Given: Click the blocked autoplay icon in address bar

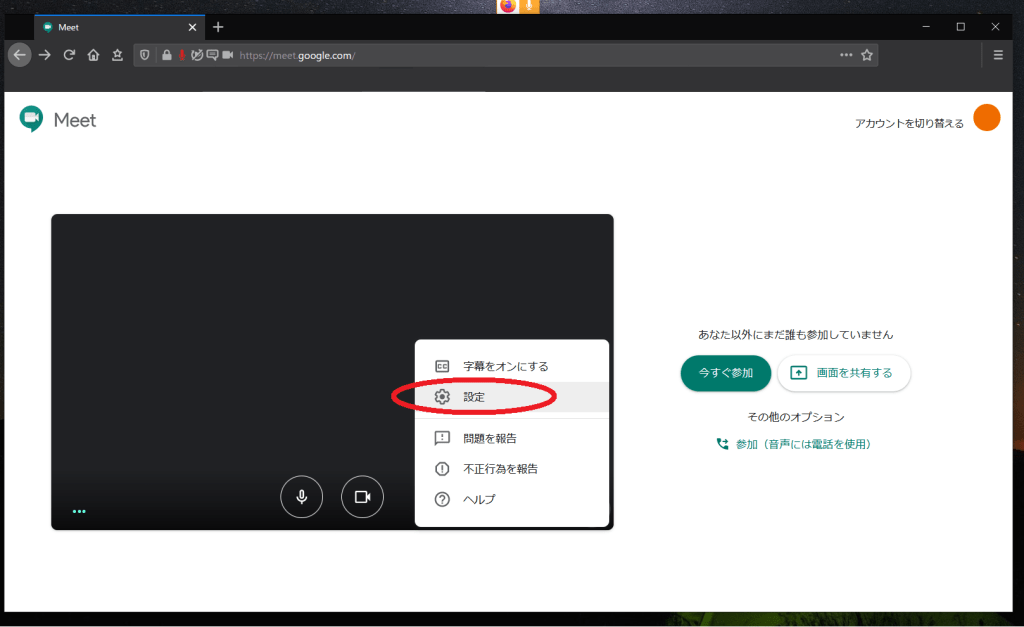Looking at the screenshot, I should click(197, 55).
